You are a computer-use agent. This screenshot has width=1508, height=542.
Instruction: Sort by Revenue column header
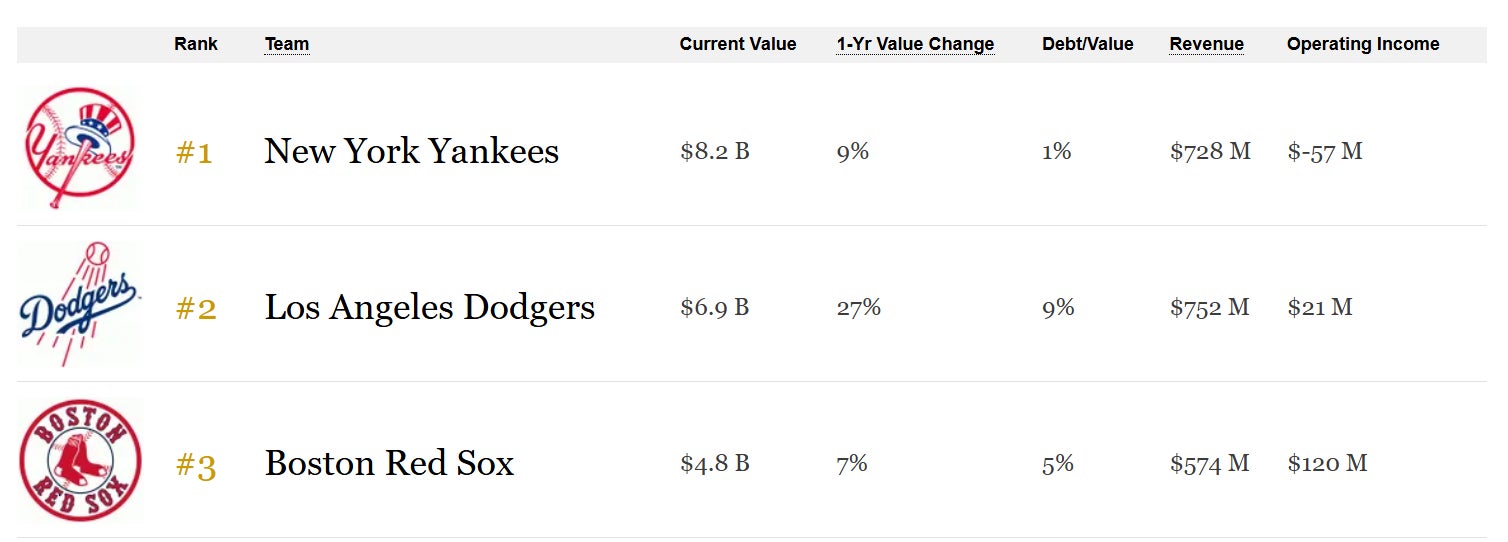click(x=1206, y=44)
